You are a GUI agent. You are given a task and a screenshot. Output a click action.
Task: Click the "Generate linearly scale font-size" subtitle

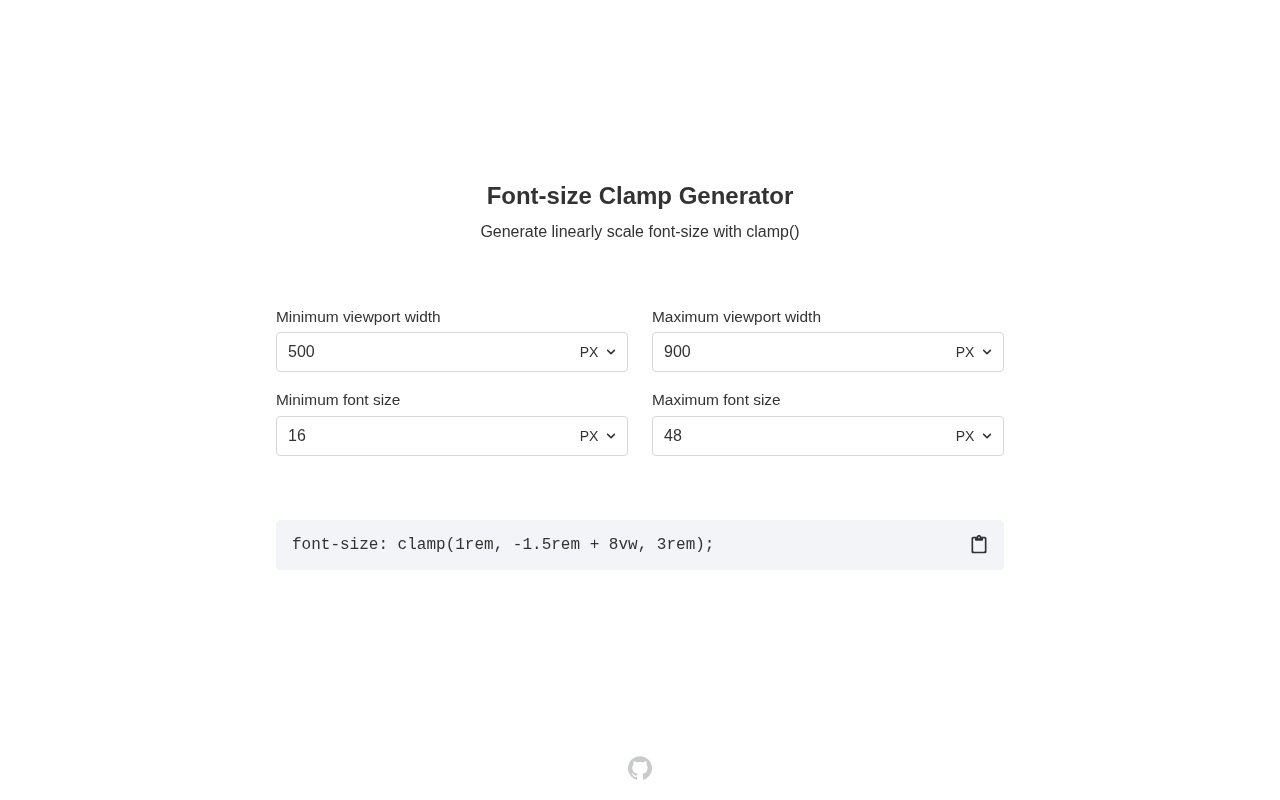(640, 232)
